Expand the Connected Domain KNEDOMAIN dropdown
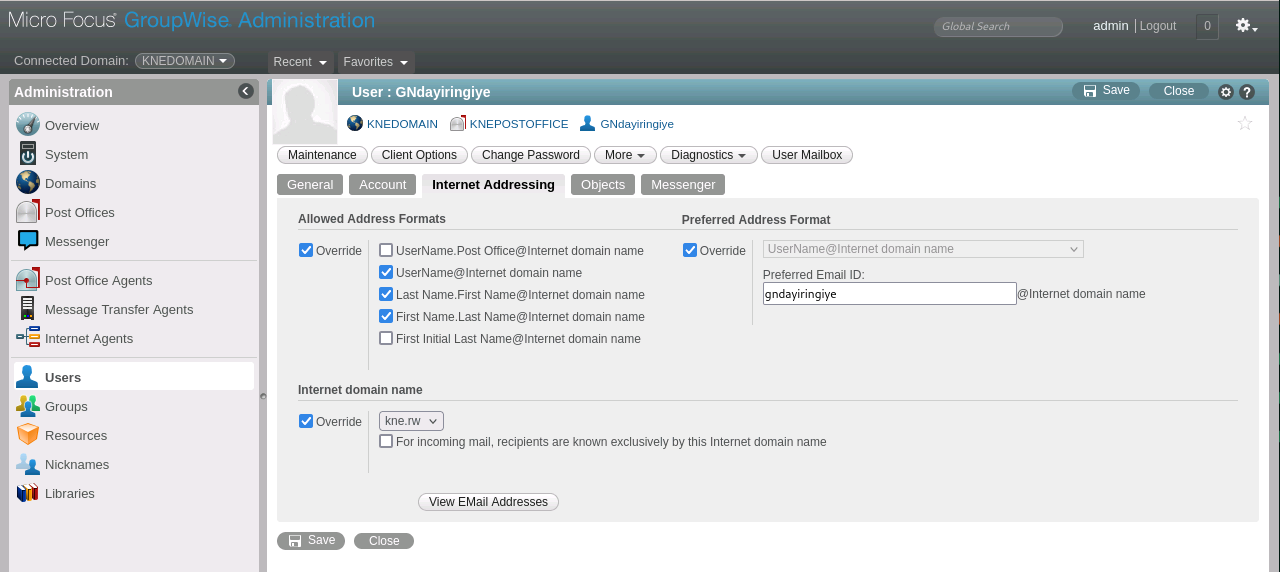 (185, 61)
